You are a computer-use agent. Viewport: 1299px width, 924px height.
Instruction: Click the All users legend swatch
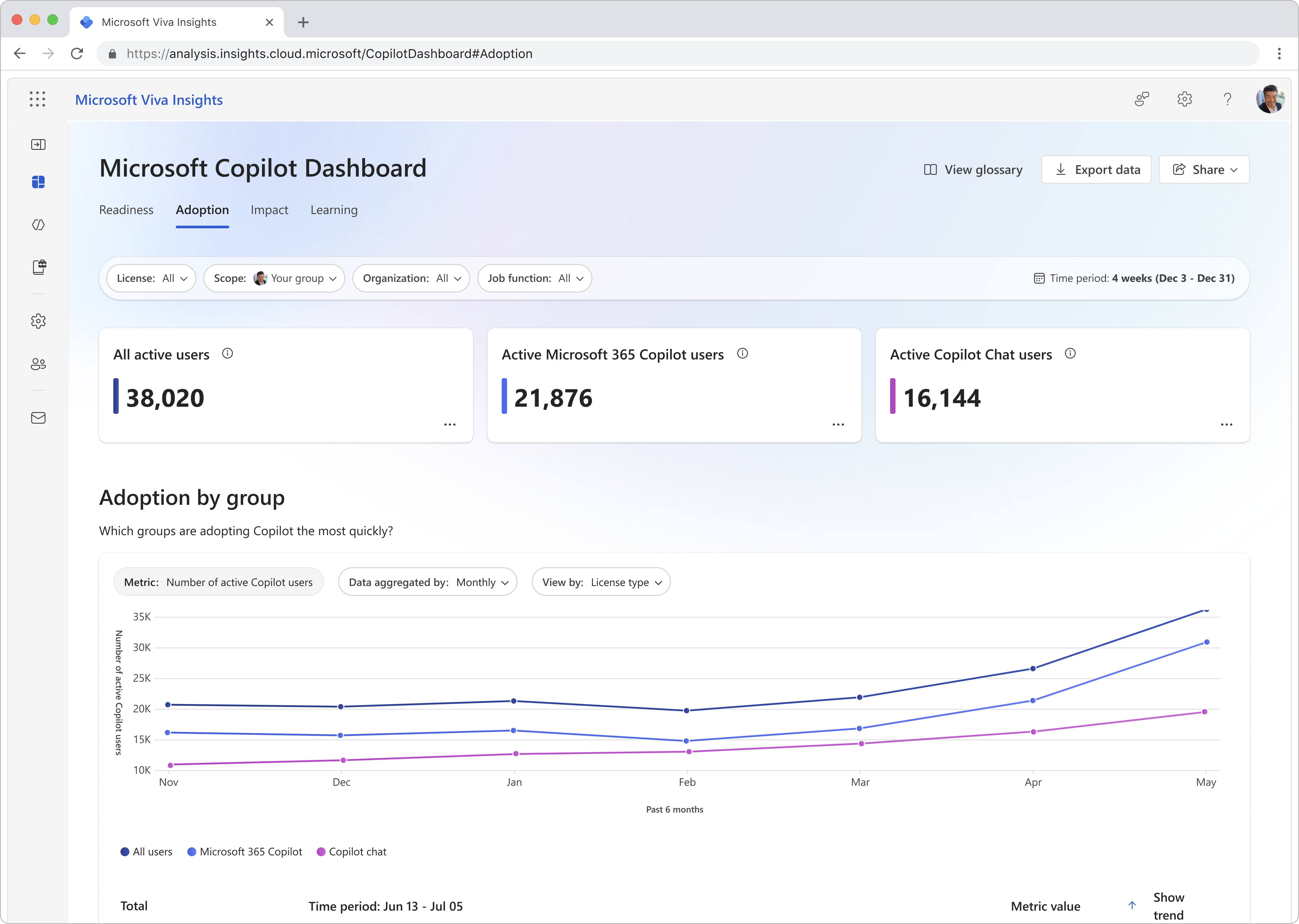[125, 852]
